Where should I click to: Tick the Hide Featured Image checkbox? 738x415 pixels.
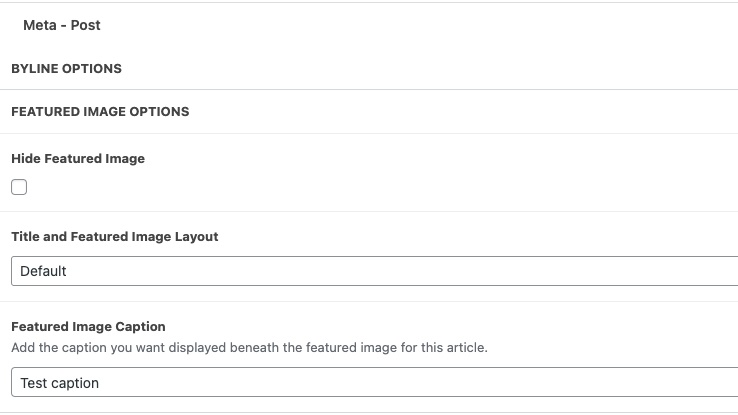19,187
